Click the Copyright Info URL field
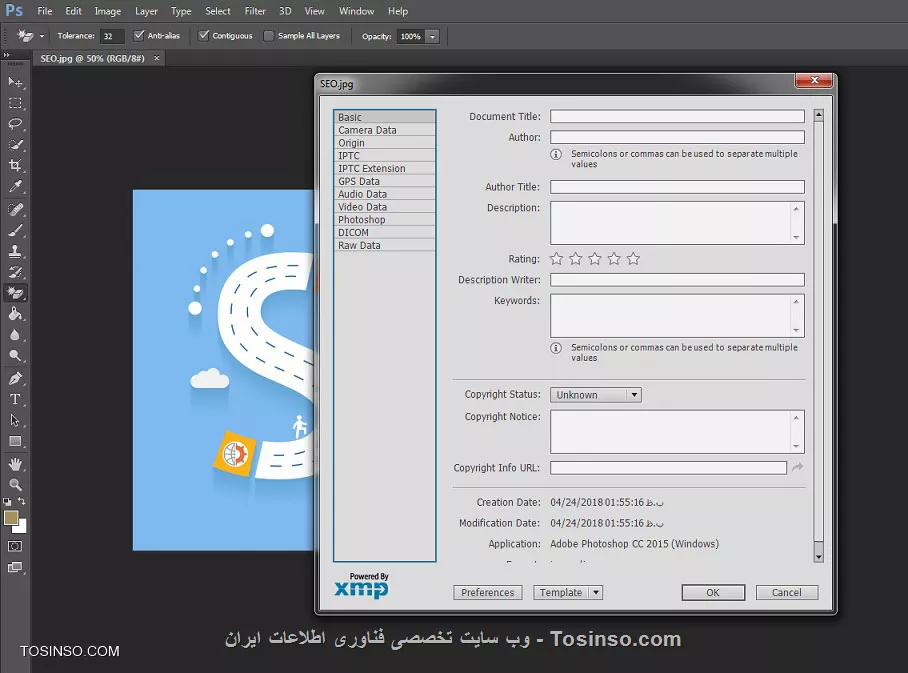Screen dimensions: 908x673 (668, 468)
